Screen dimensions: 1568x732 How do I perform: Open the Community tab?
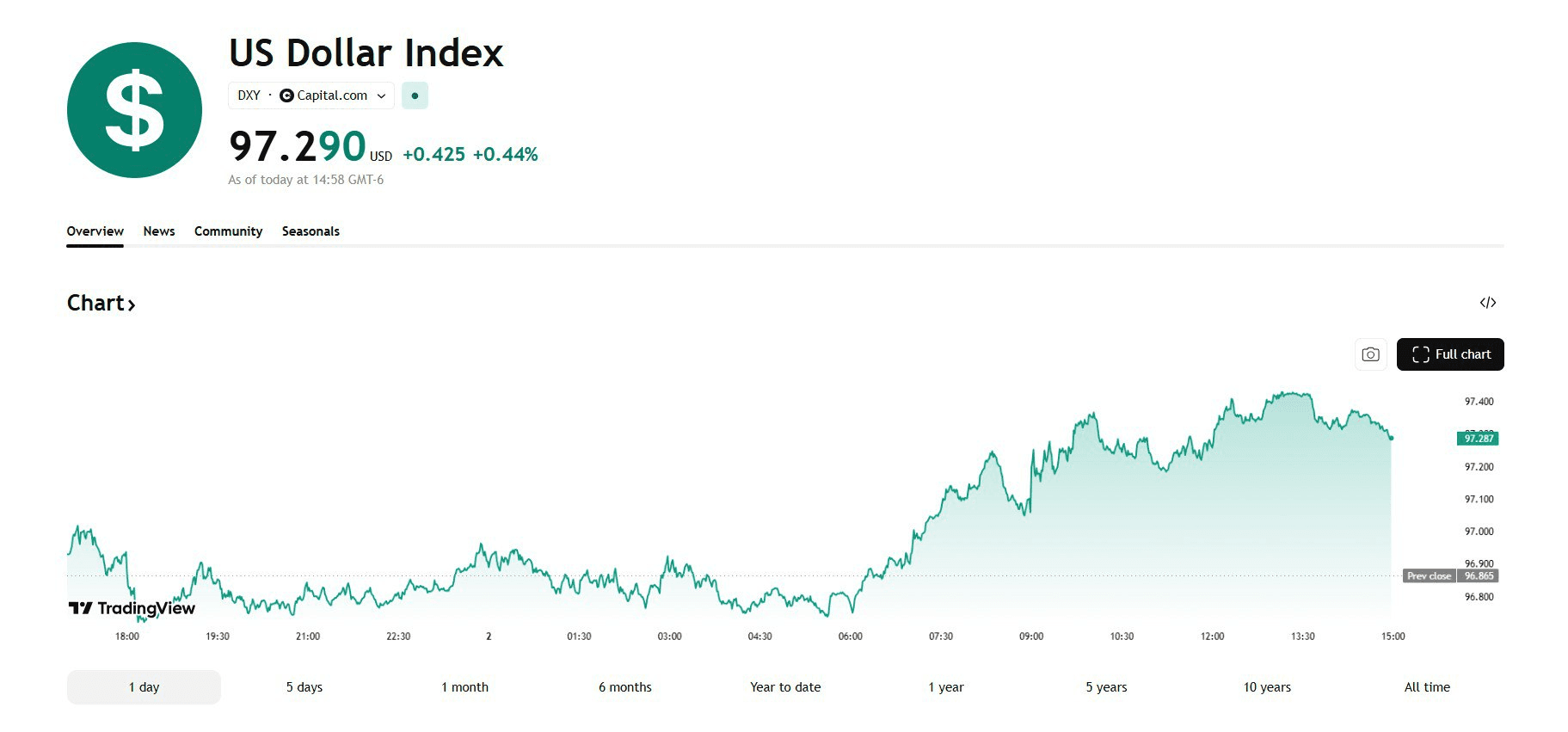point(228,231)
